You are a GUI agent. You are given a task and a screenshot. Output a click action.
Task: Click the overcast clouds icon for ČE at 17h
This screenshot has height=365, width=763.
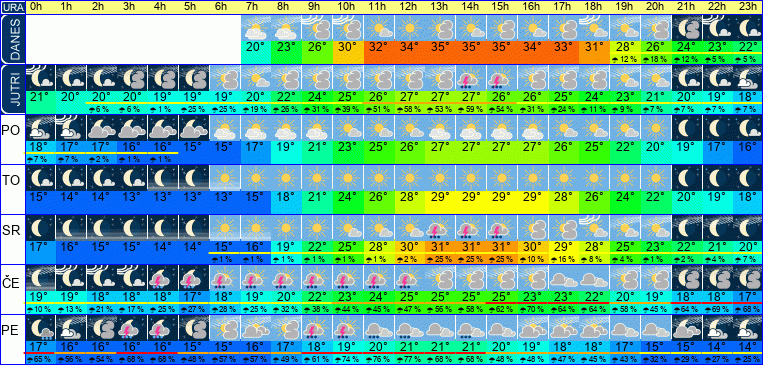pyautogui.click(x=563, y=278)
